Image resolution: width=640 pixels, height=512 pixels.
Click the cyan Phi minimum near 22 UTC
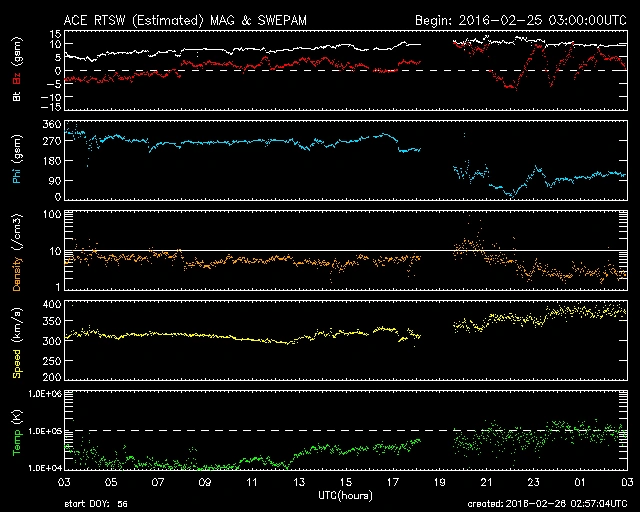pyautogui.click(x=511, y=194)
